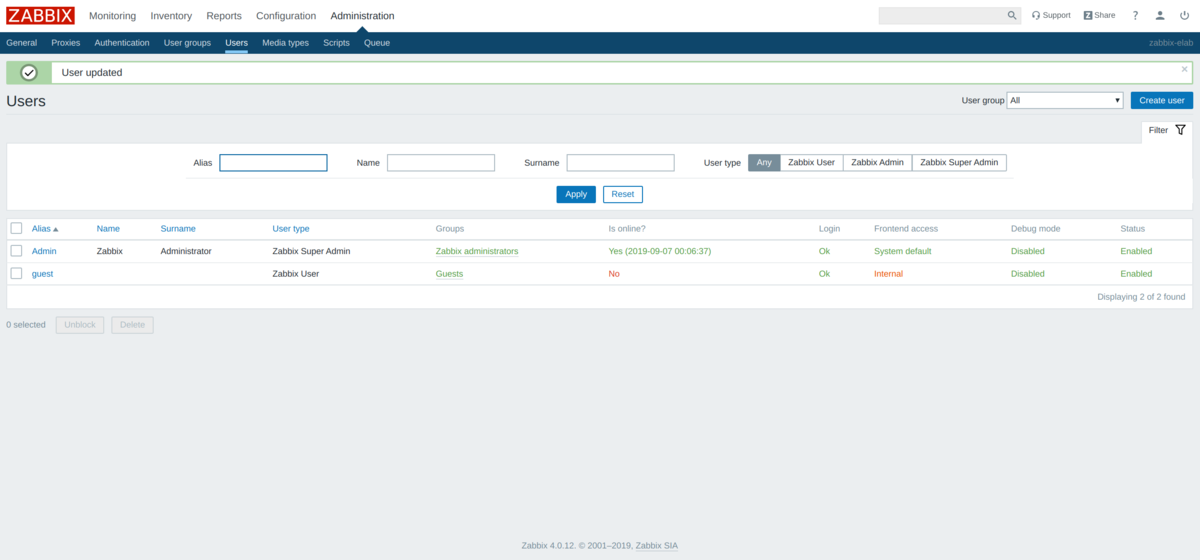Viewport: 1200px width, 560px height.
Task: Click Admin's Disabled debug mode value
Action: point(1027,251)
